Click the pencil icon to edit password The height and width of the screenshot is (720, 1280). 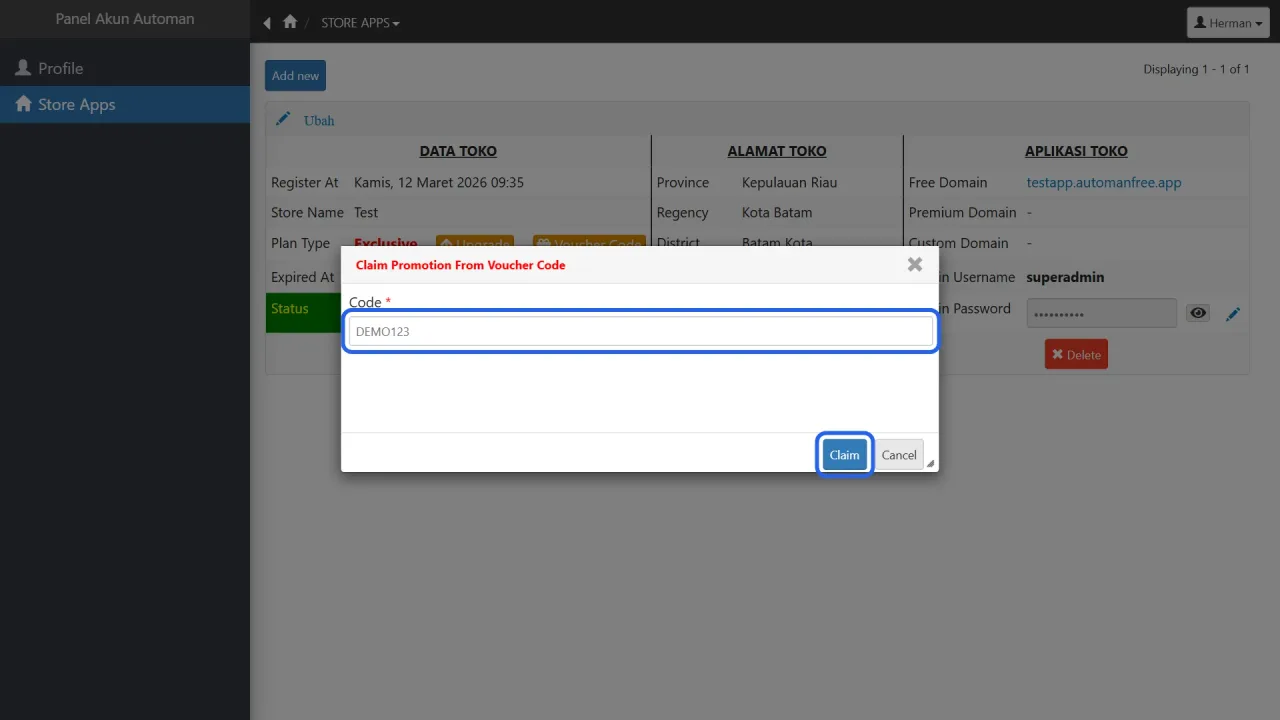point(1233,314)
